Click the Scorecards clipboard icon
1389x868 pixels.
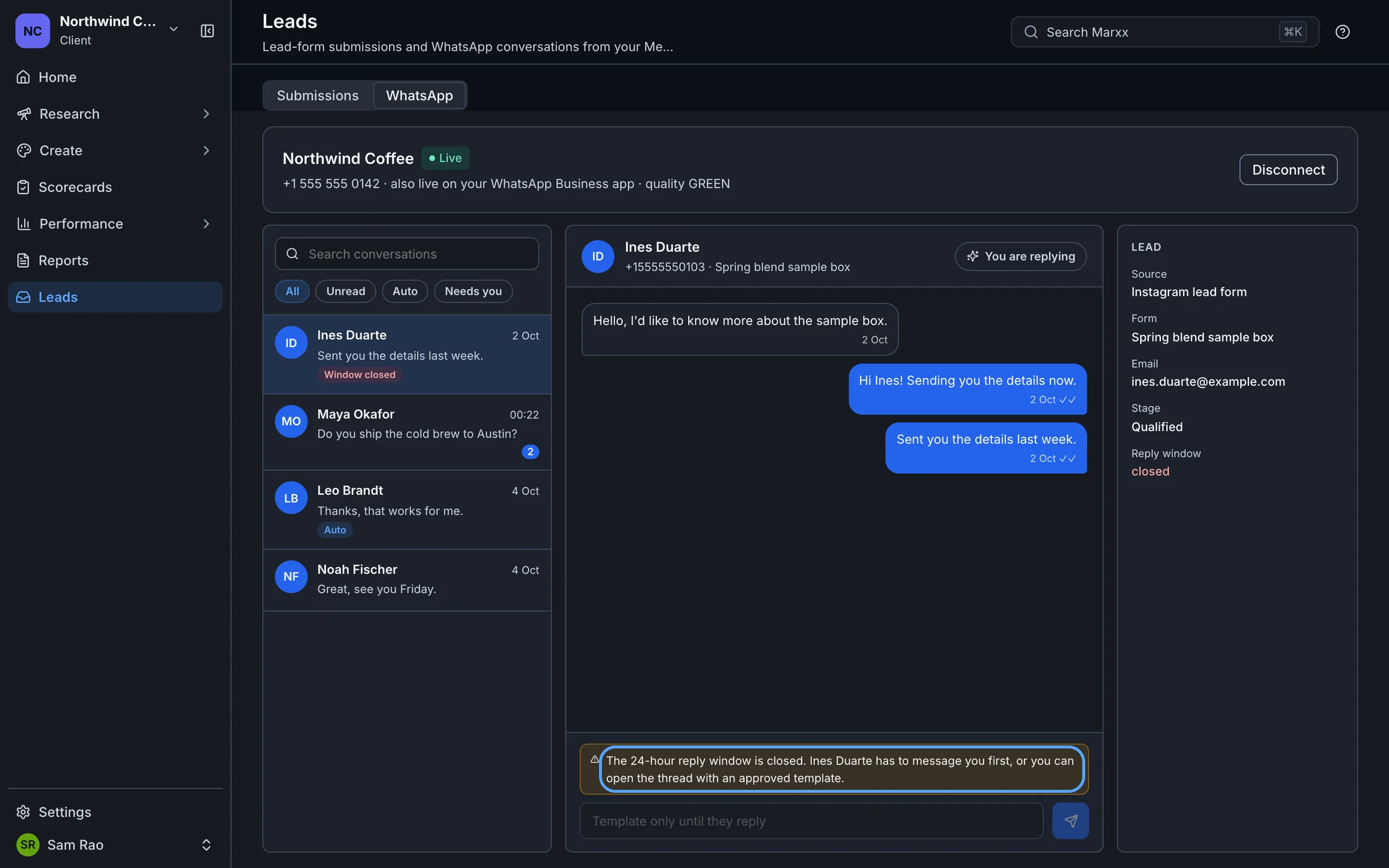point(23,187)
